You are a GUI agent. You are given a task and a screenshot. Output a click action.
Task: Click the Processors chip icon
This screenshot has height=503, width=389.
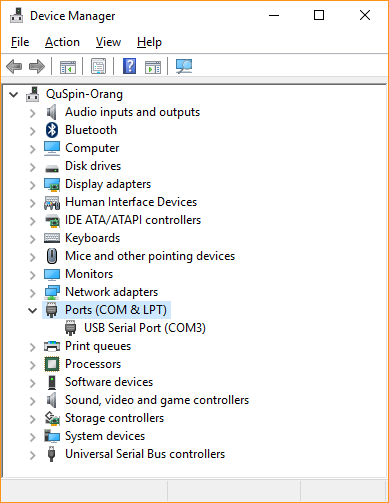(x=52, y=364)
